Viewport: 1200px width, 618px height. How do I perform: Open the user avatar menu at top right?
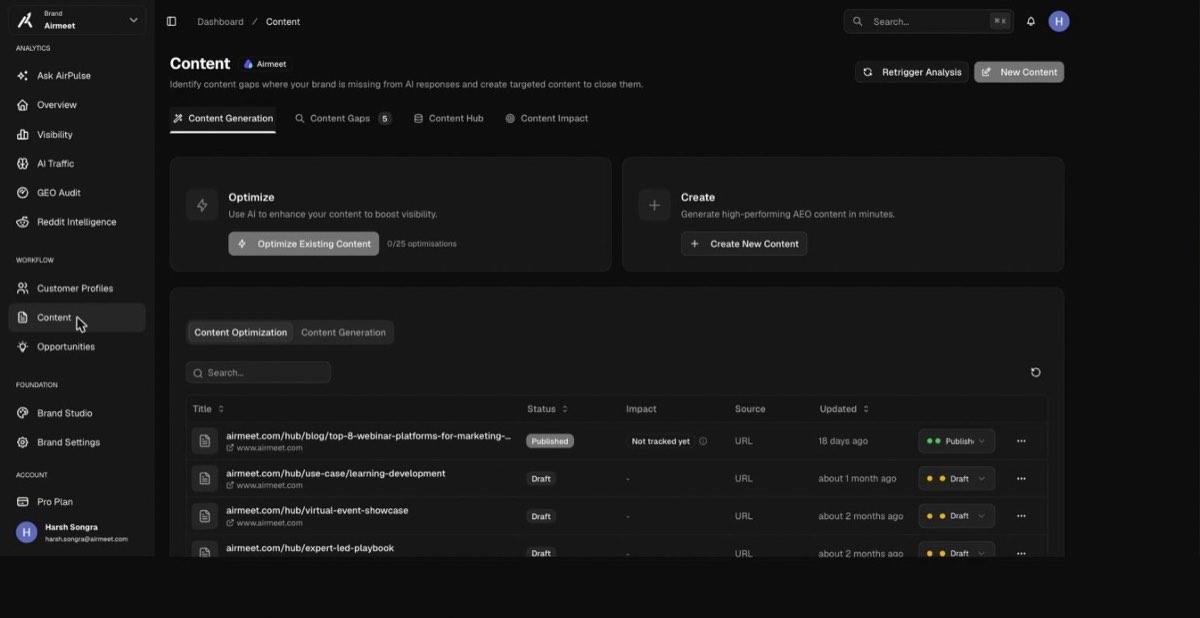1059,21
